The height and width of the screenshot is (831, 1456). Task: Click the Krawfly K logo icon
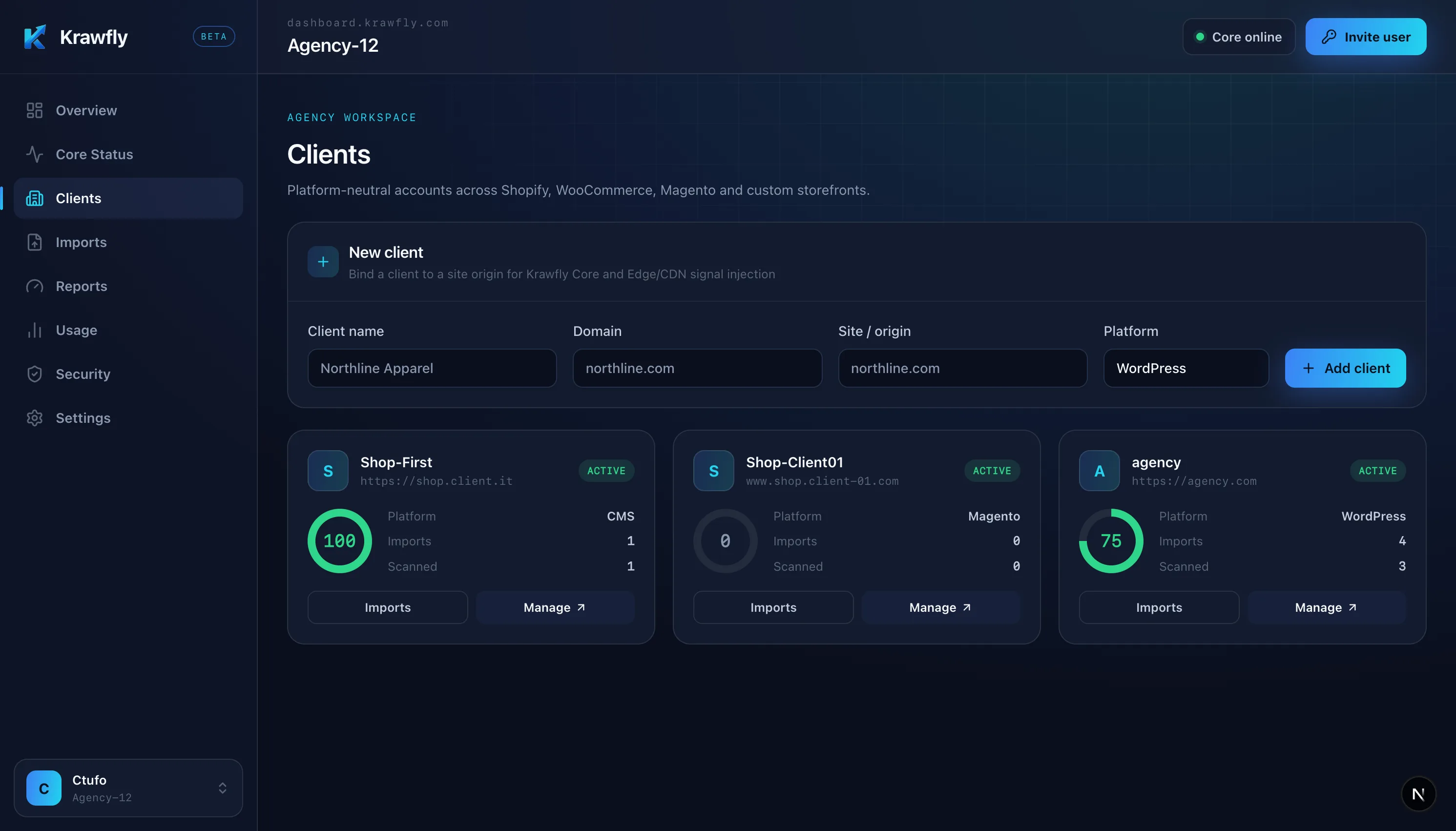coord(35,37)
